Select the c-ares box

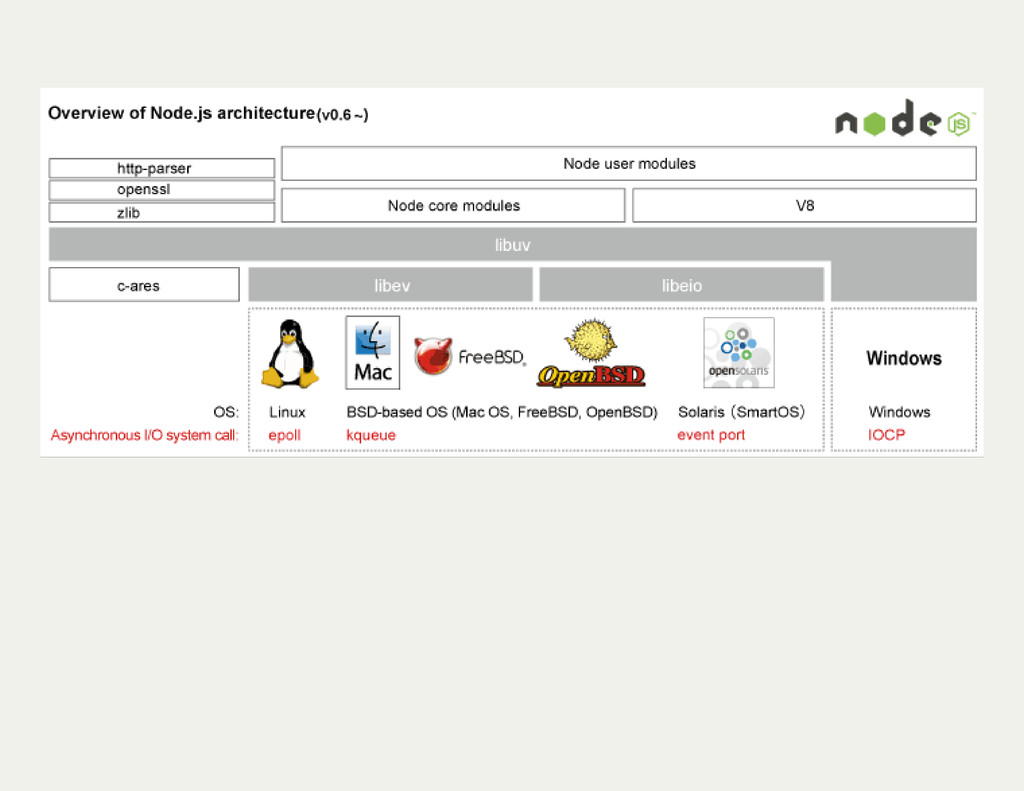point(144,285)
